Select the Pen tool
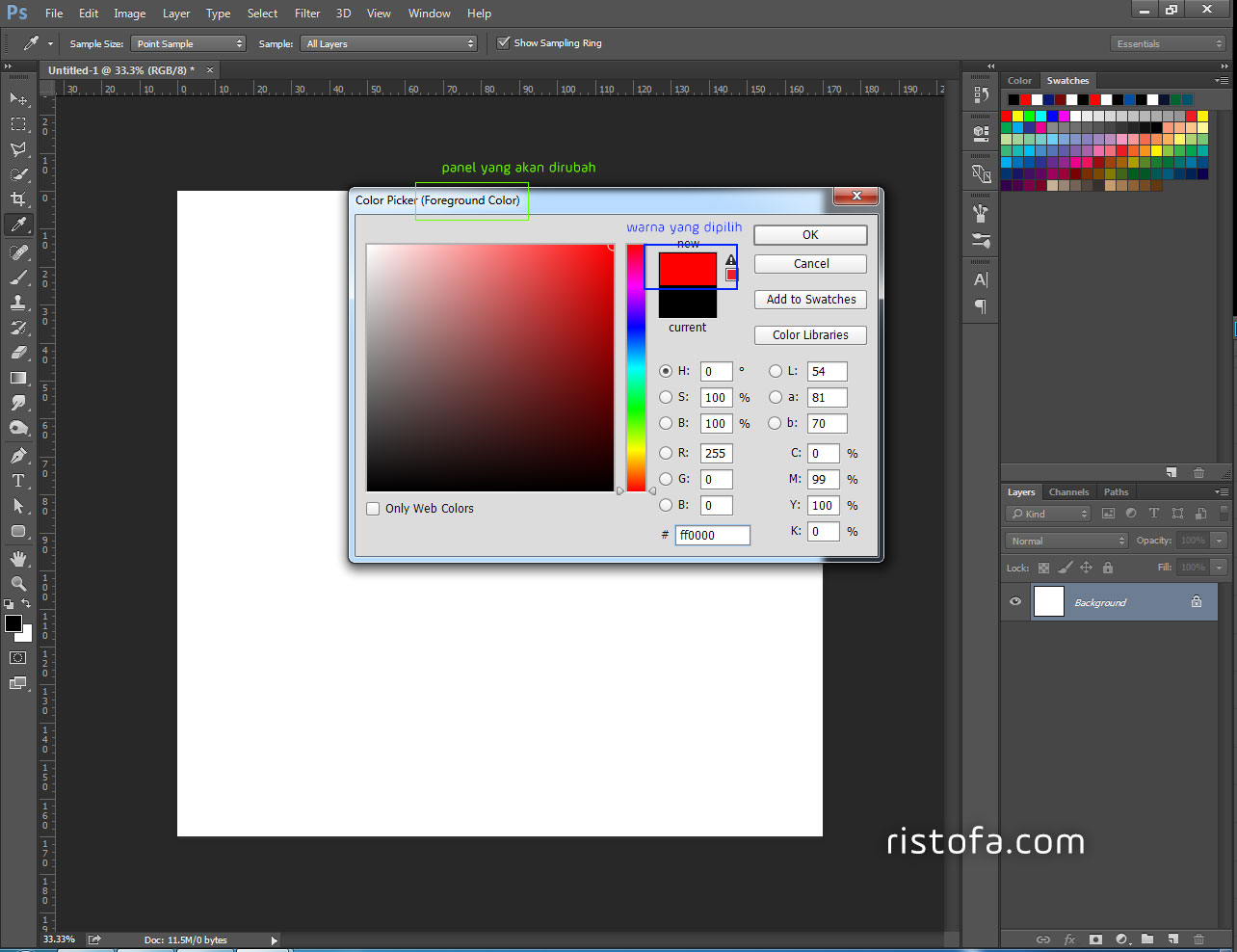 click(18, 456)
